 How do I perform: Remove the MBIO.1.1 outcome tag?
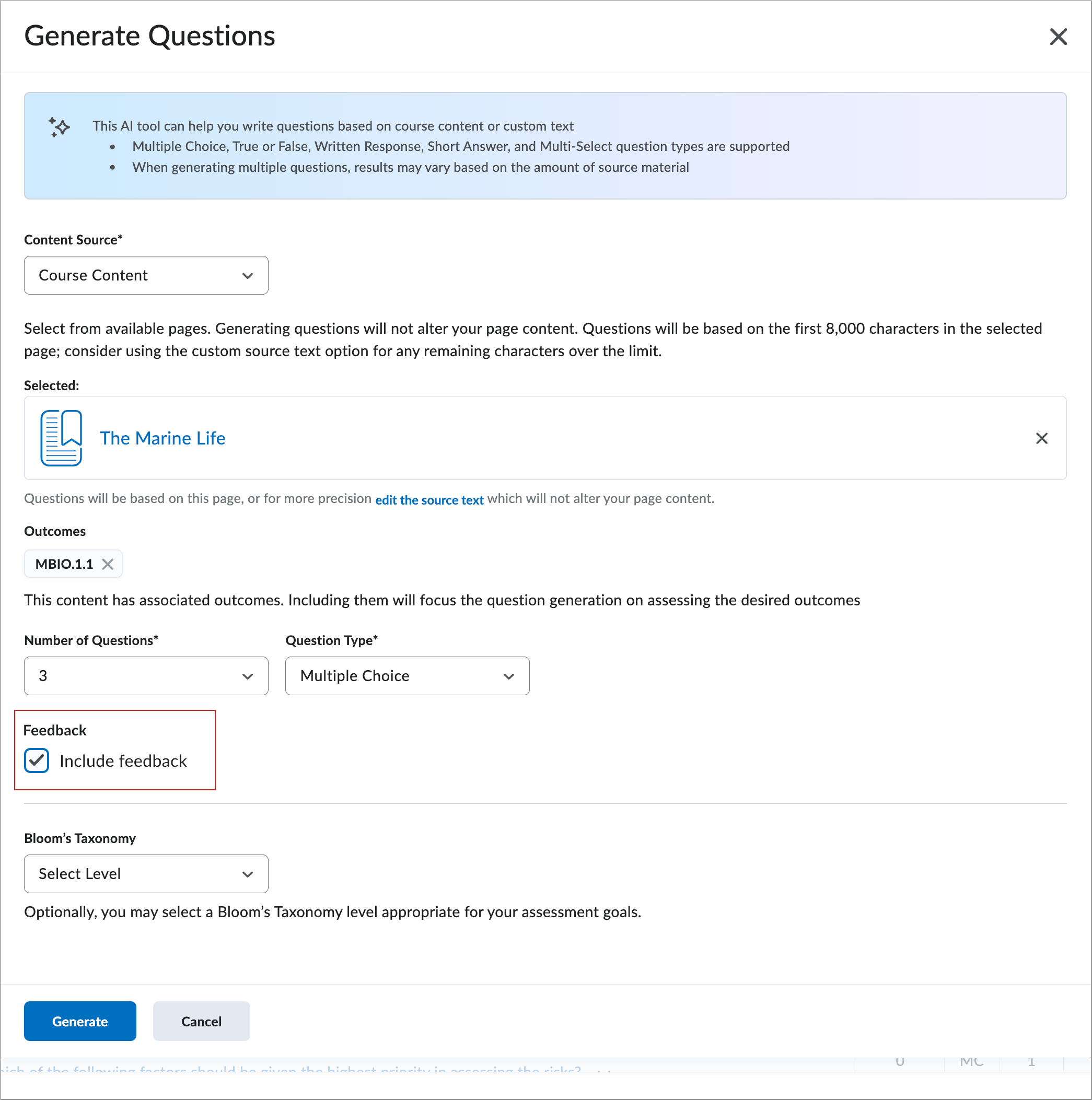coord(108,564)
